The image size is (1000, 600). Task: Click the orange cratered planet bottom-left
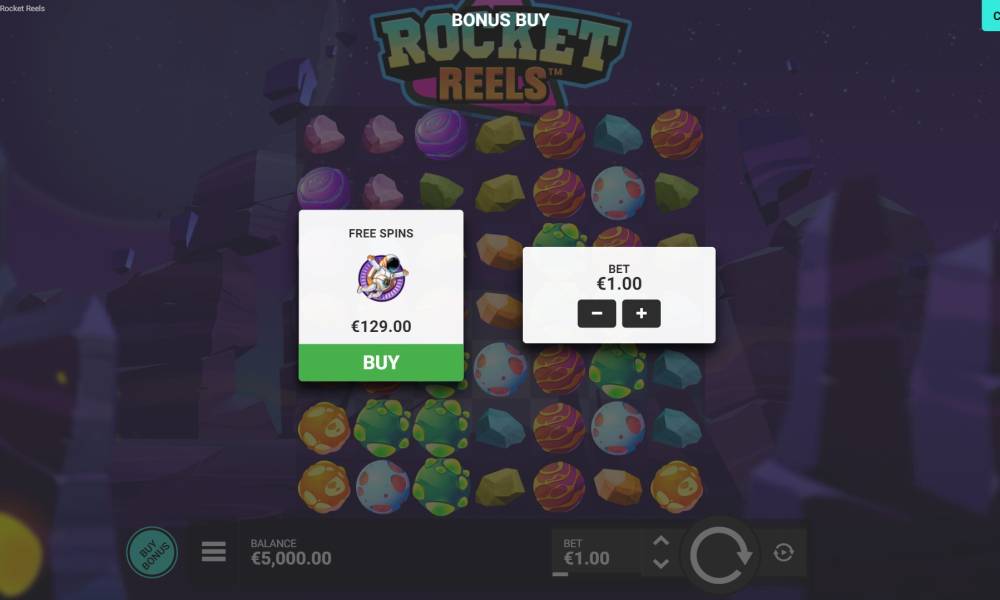coord(324,488)
